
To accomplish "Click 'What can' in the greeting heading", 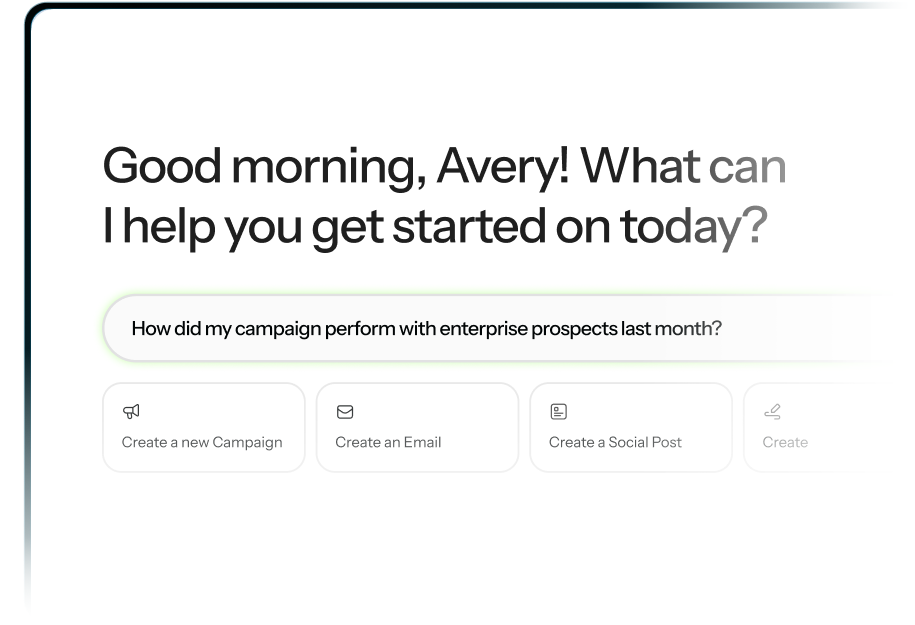I will click(x=683, y=167).
